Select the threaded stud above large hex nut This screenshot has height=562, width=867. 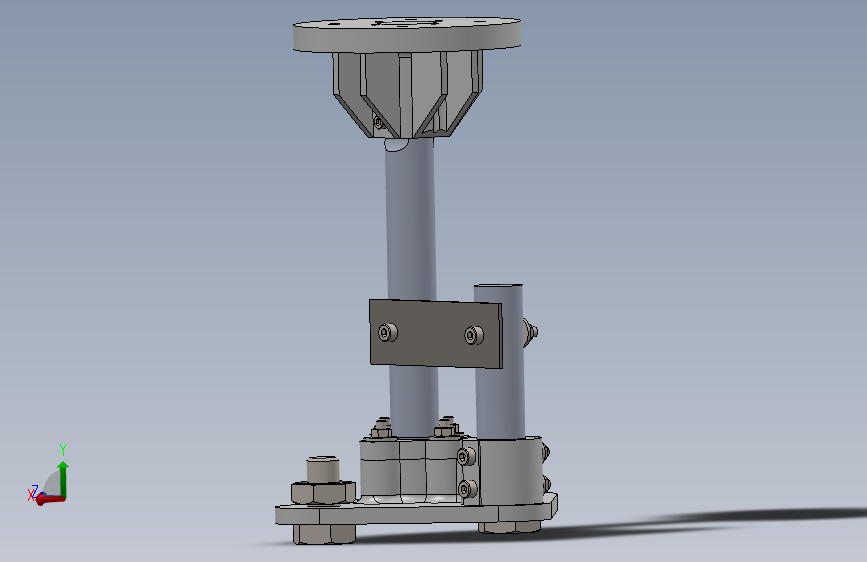[323, 469]
